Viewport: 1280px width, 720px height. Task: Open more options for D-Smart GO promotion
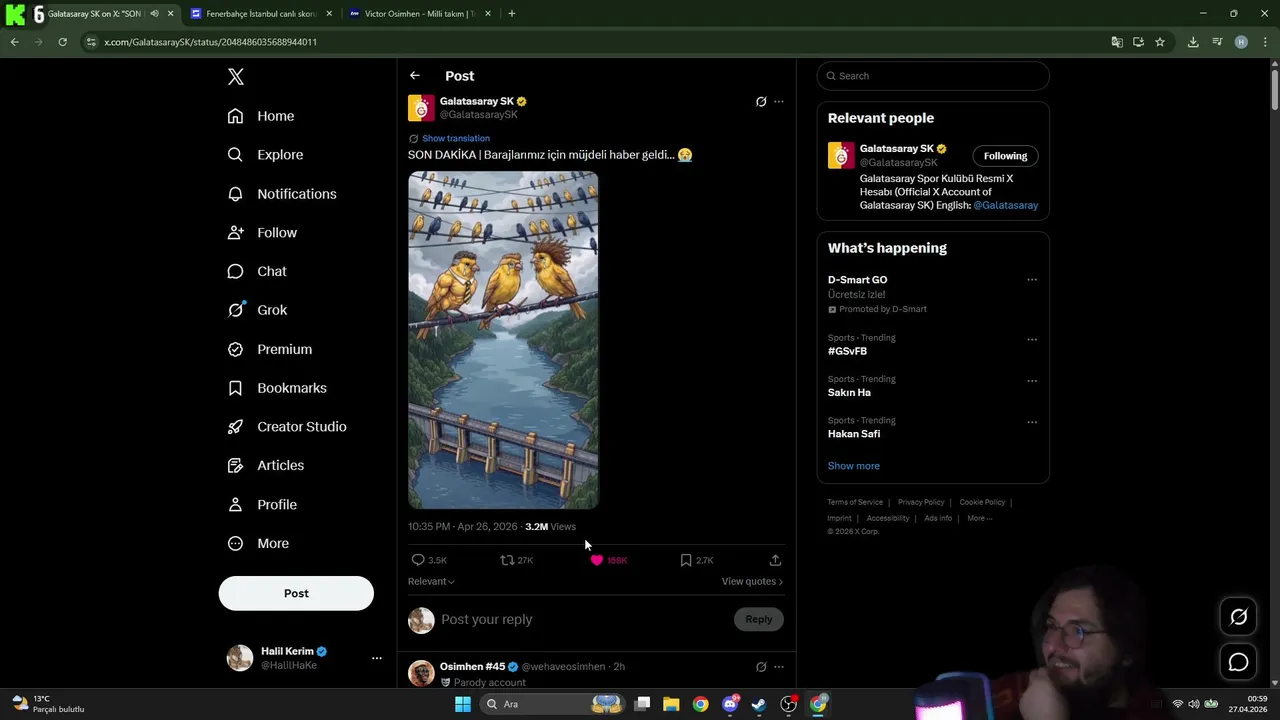click(1032, 280)
